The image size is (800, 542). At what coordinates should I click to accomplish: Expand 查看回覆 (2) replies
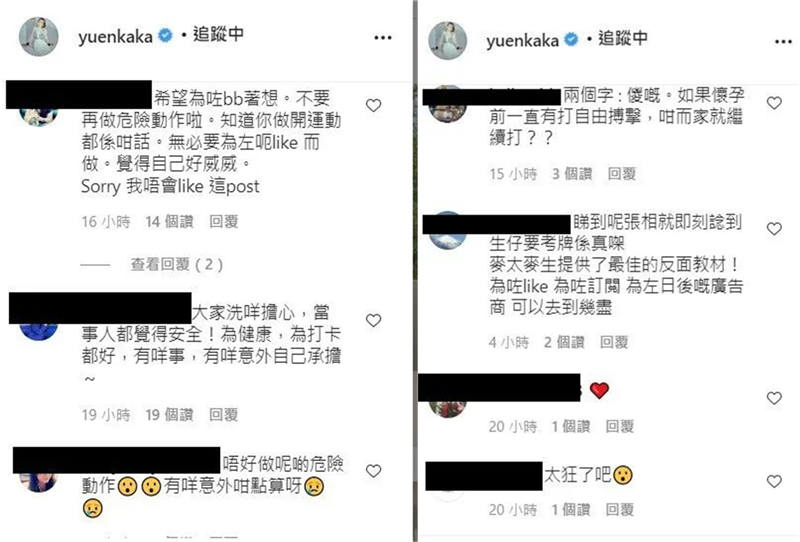[177, 264]
